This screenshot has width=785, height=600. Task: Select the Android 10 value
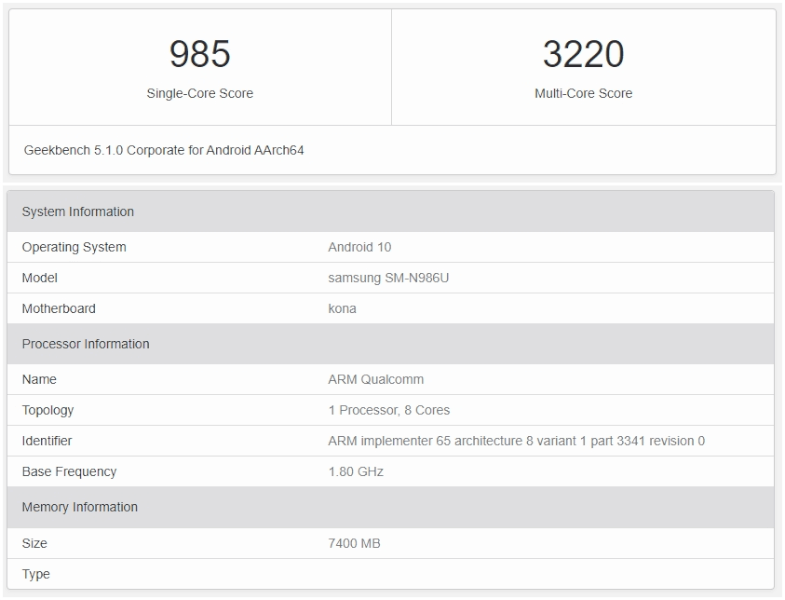[x=359, y=247]
